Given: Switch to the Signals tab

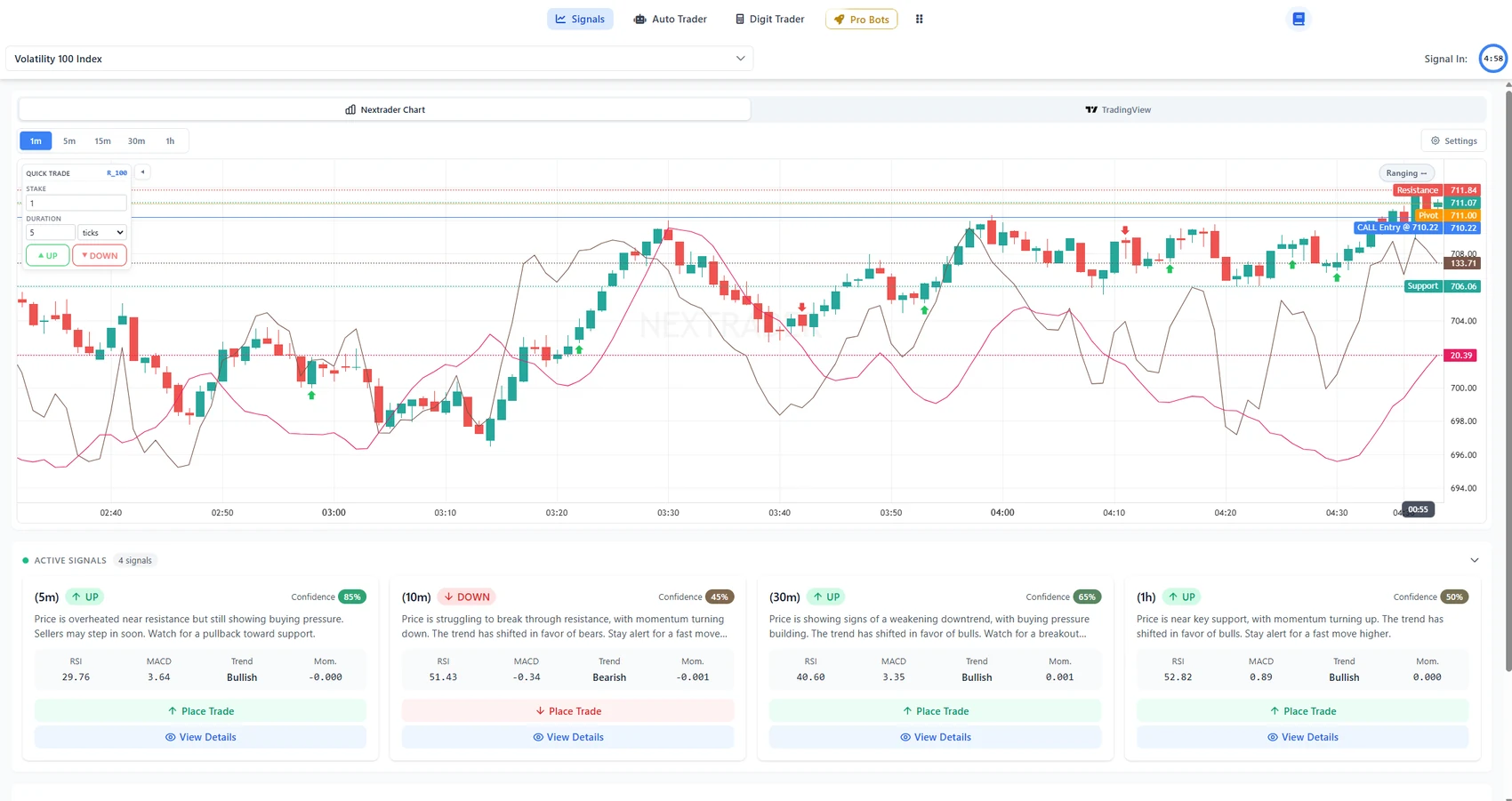Looking at the screenshot, I should coord(580,19).
